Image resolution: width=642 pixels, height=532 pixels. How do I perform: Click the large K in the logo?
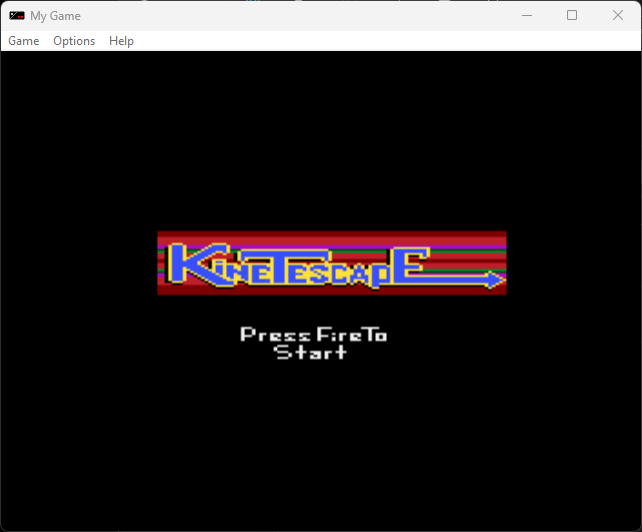click(x=186, y=264)
